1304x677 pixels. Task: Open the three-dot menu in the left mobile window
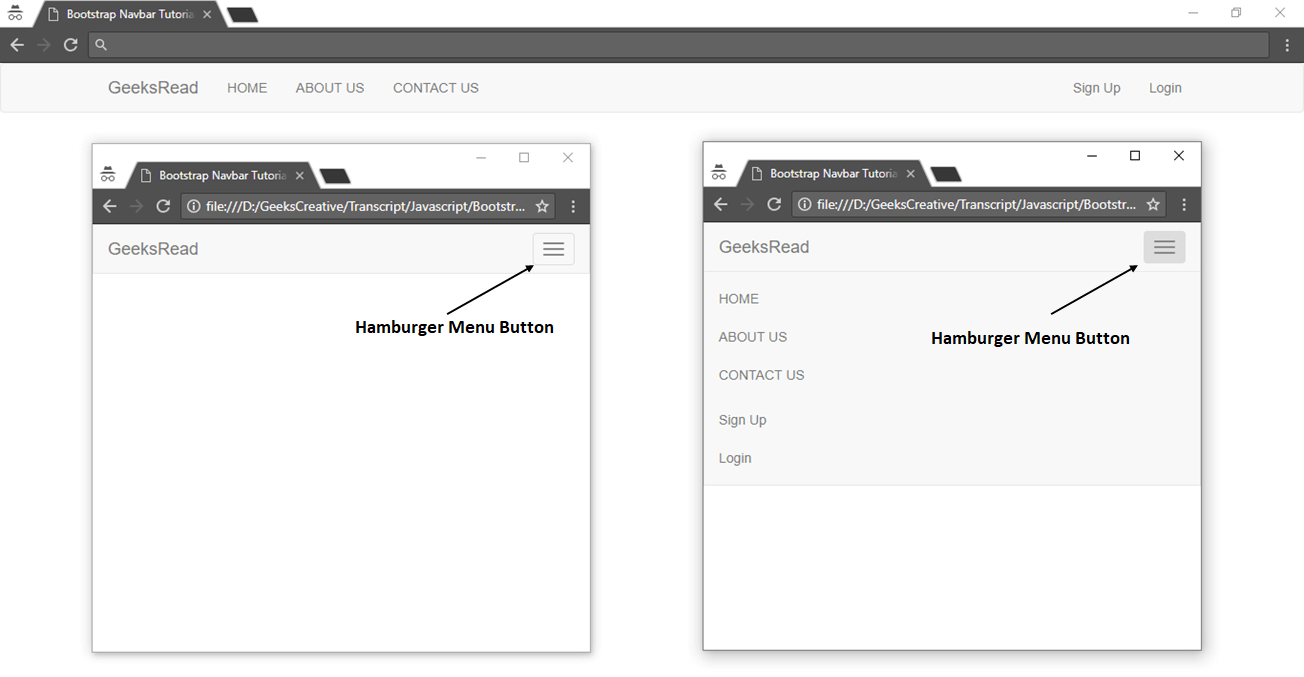pos(572,206)
